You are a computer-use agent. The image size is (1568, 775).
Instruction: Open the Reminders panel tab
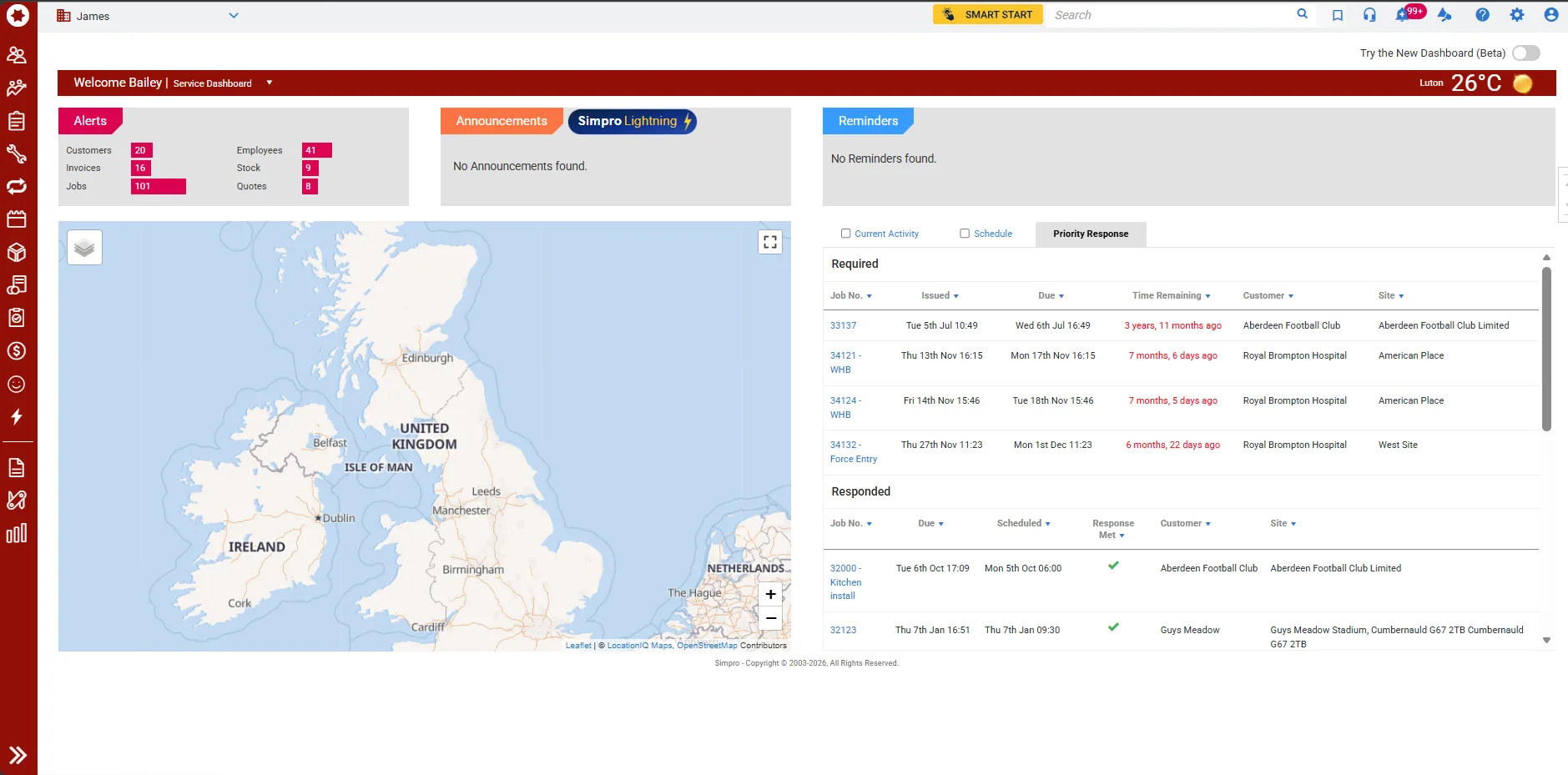(868, 121)
